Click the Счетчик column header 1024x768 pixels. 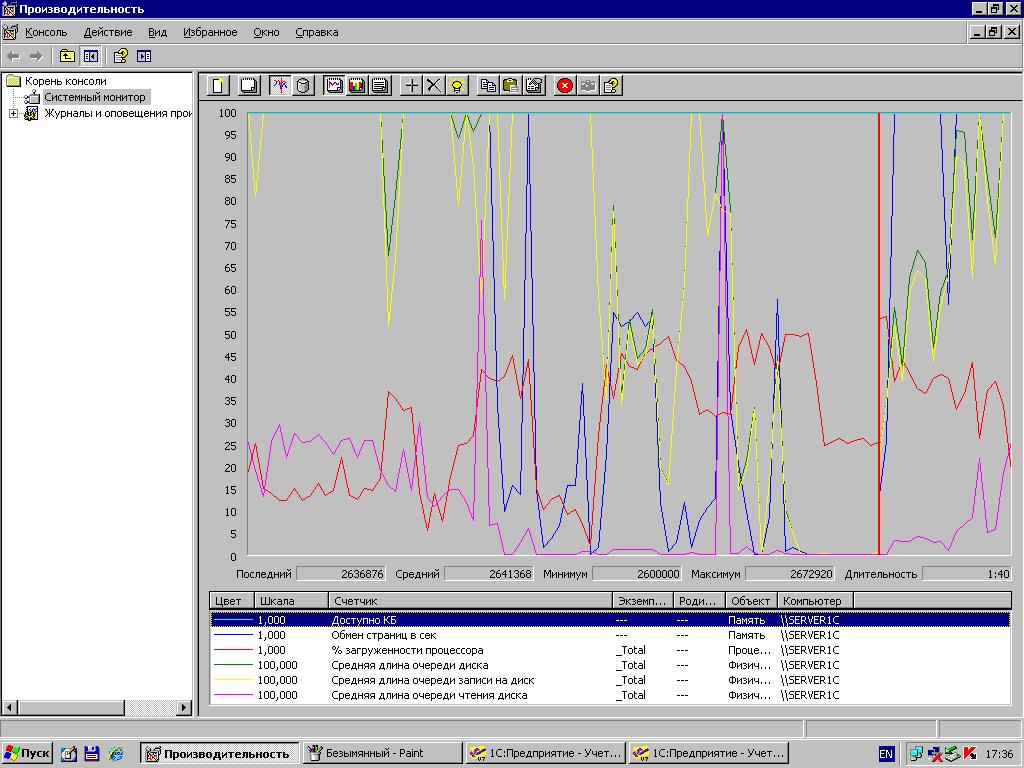[469, 601]
